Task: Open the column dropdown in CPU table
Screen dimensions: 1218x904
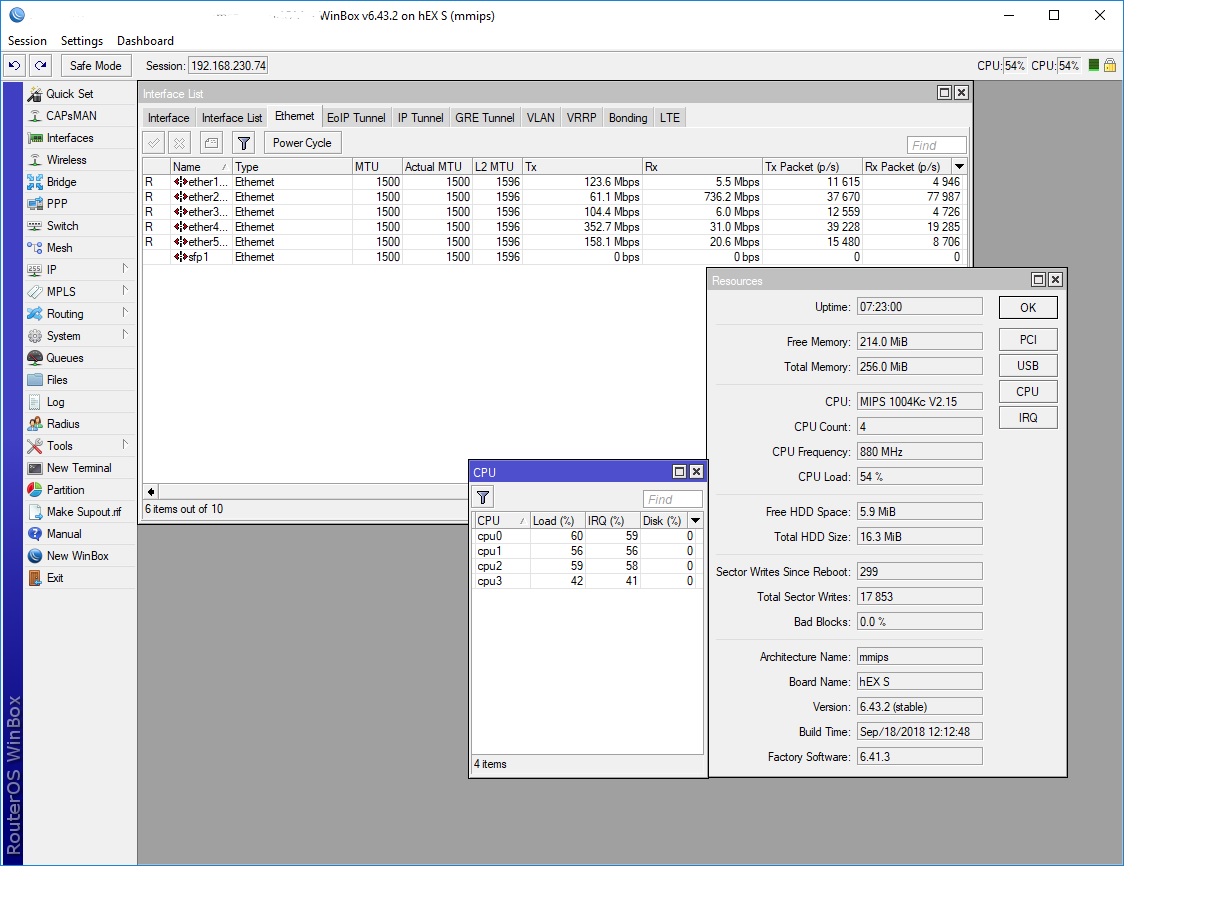Action: pos(695,521)
